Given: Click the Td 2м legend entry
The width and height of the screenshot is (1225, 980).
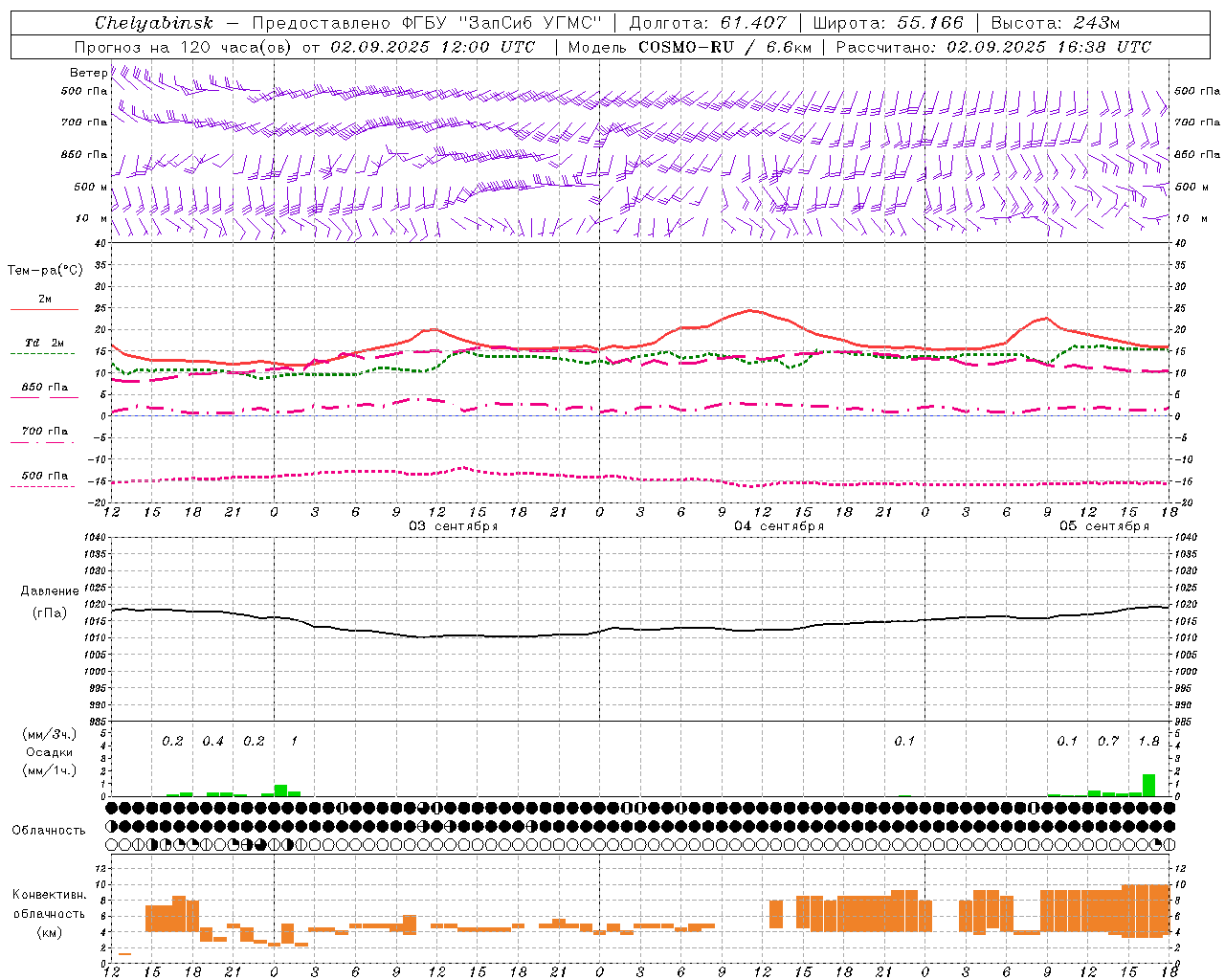Looking at the screenshot, I should [x=45, y=343].
